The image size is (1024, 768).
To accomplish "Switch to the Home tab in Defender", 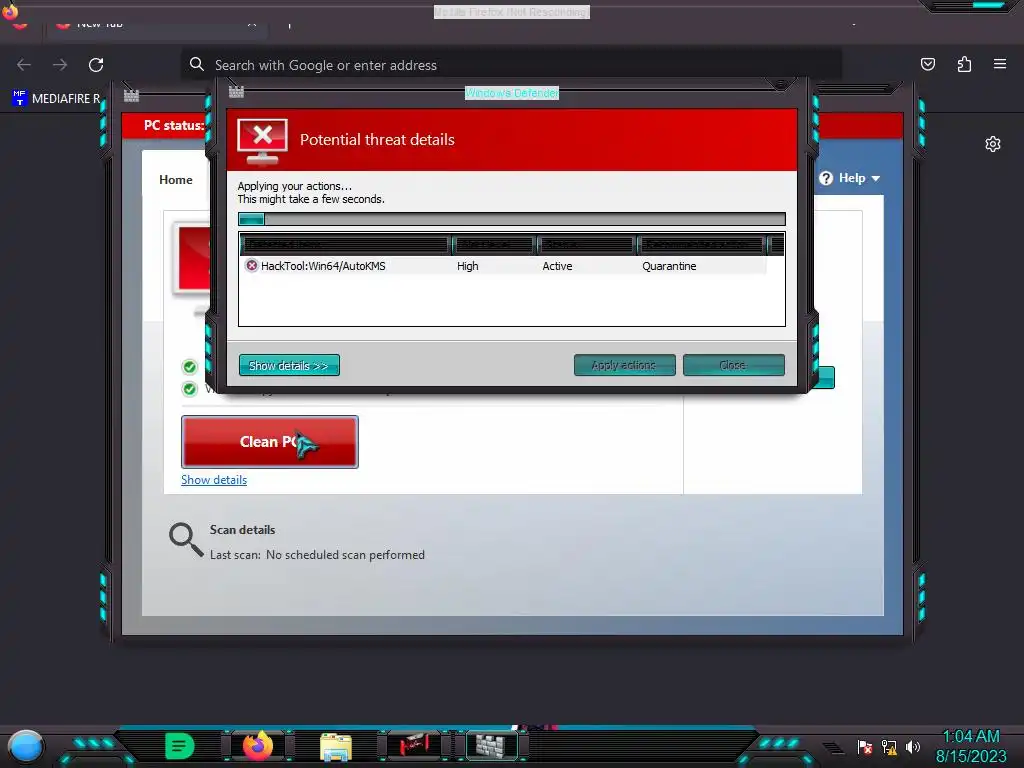I will (x=176, y=180).
